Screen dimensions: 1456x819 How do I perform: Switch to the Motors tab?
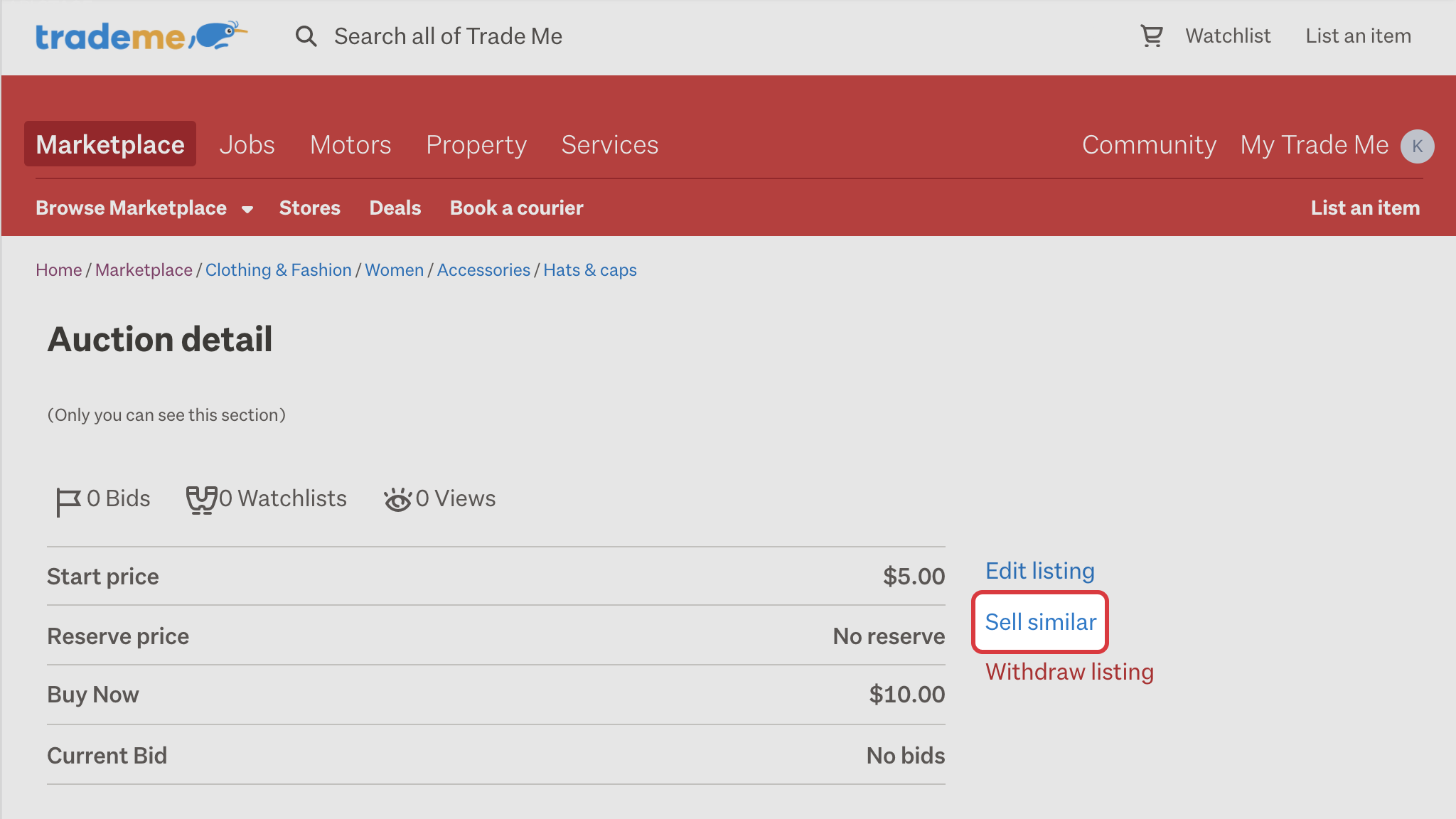click(350, 145)
